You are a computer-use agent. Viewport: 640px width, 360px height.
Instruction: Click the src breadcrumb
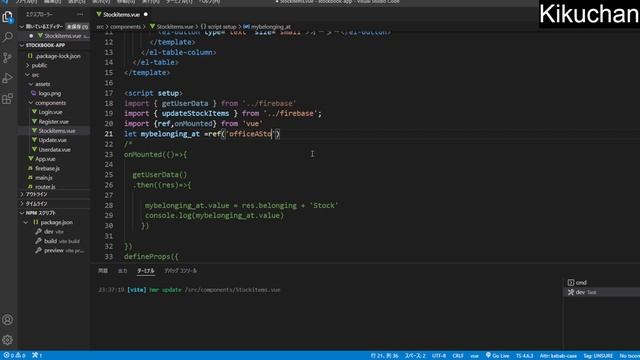coord(100,27)
